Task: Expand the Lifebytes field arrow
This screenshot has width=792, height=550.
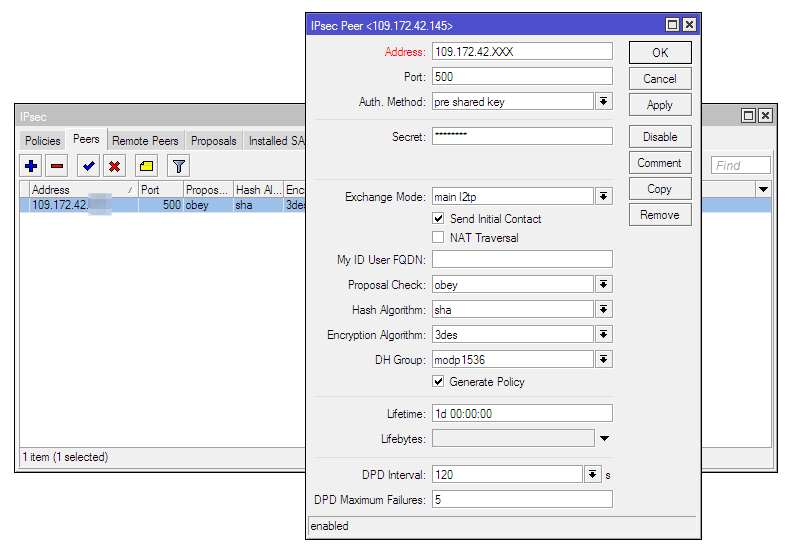Action: (604, 438)
